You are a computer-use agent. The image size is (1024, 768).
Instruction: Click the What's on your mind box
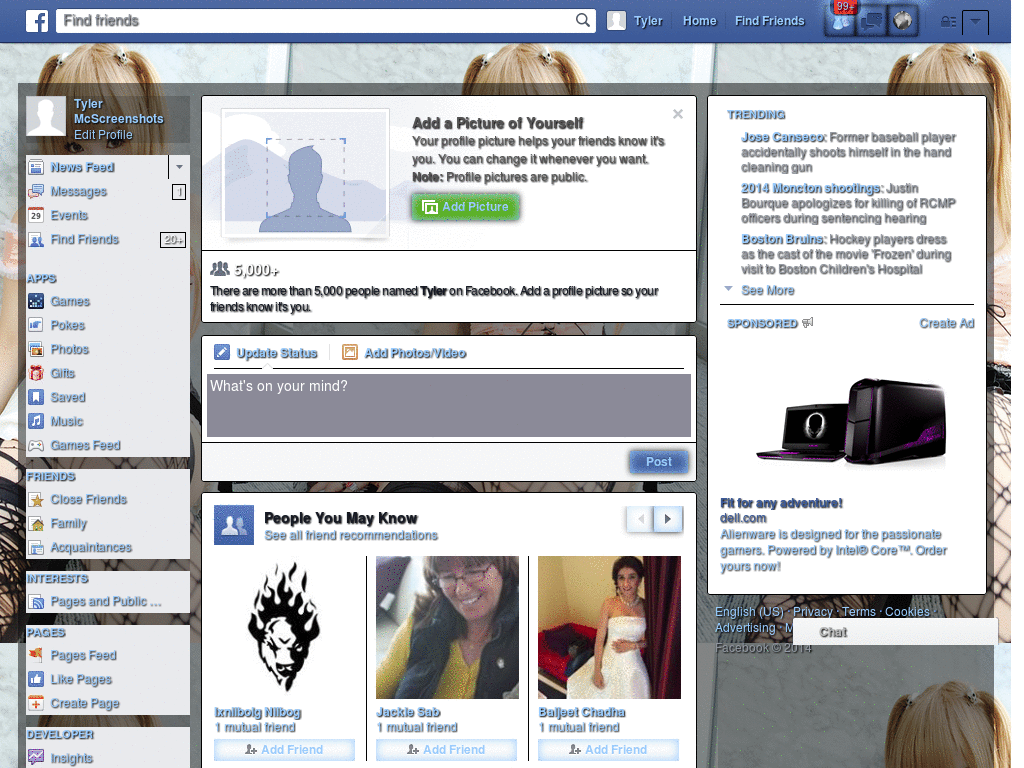[x=448, y=405]
